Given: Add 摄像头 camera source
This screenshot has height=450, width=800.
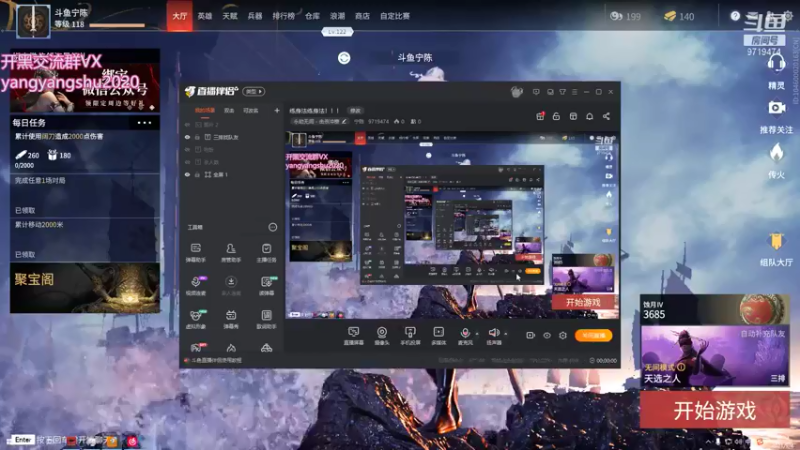Looking at the screenshot, I should coord(382,336).
